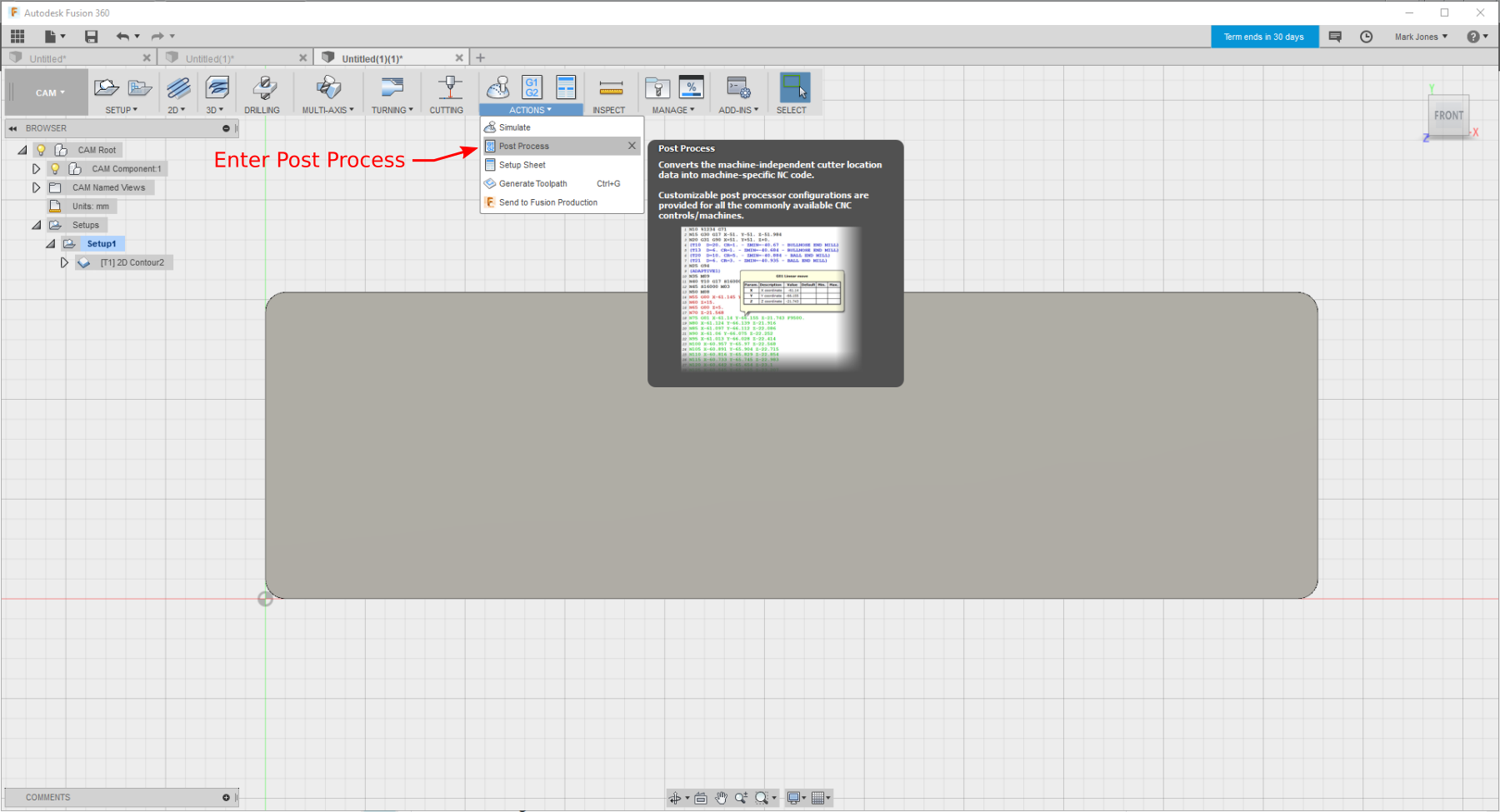Click the Term ends in 30 days banner
Viewport: 1500px width, 812px height.
click(x=1264, y=37)
